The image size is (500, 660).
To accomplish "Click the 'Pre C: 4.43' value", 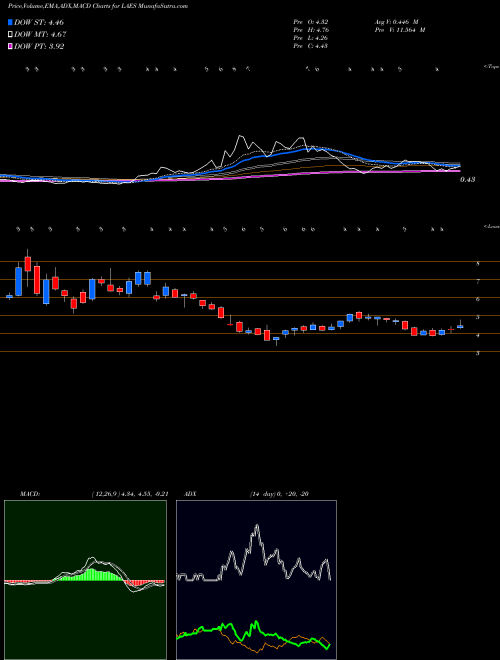I will tap(311, 46).
